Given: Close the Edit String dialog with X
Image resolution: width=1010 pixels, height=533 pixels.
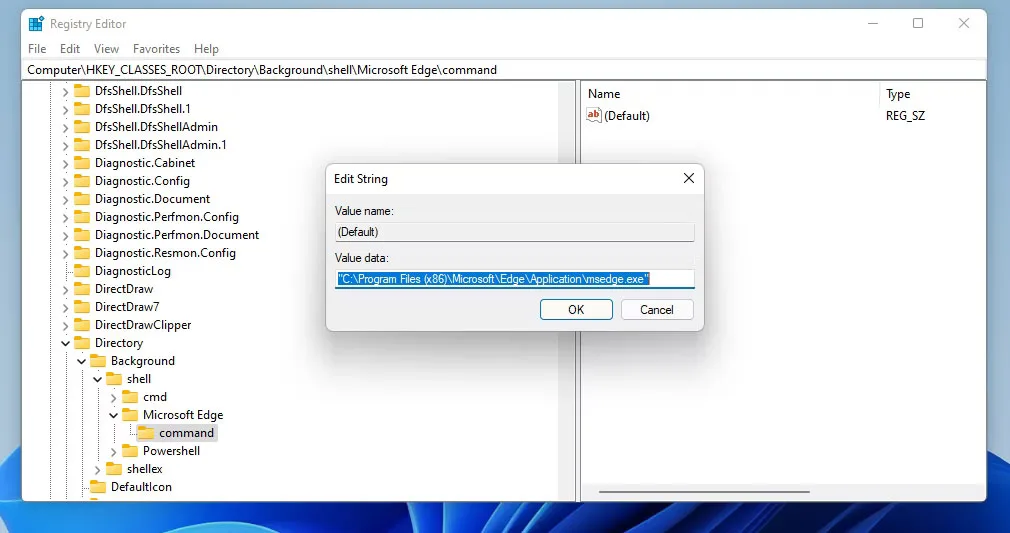Looking at the screenshot, I should tap(689, 179).
